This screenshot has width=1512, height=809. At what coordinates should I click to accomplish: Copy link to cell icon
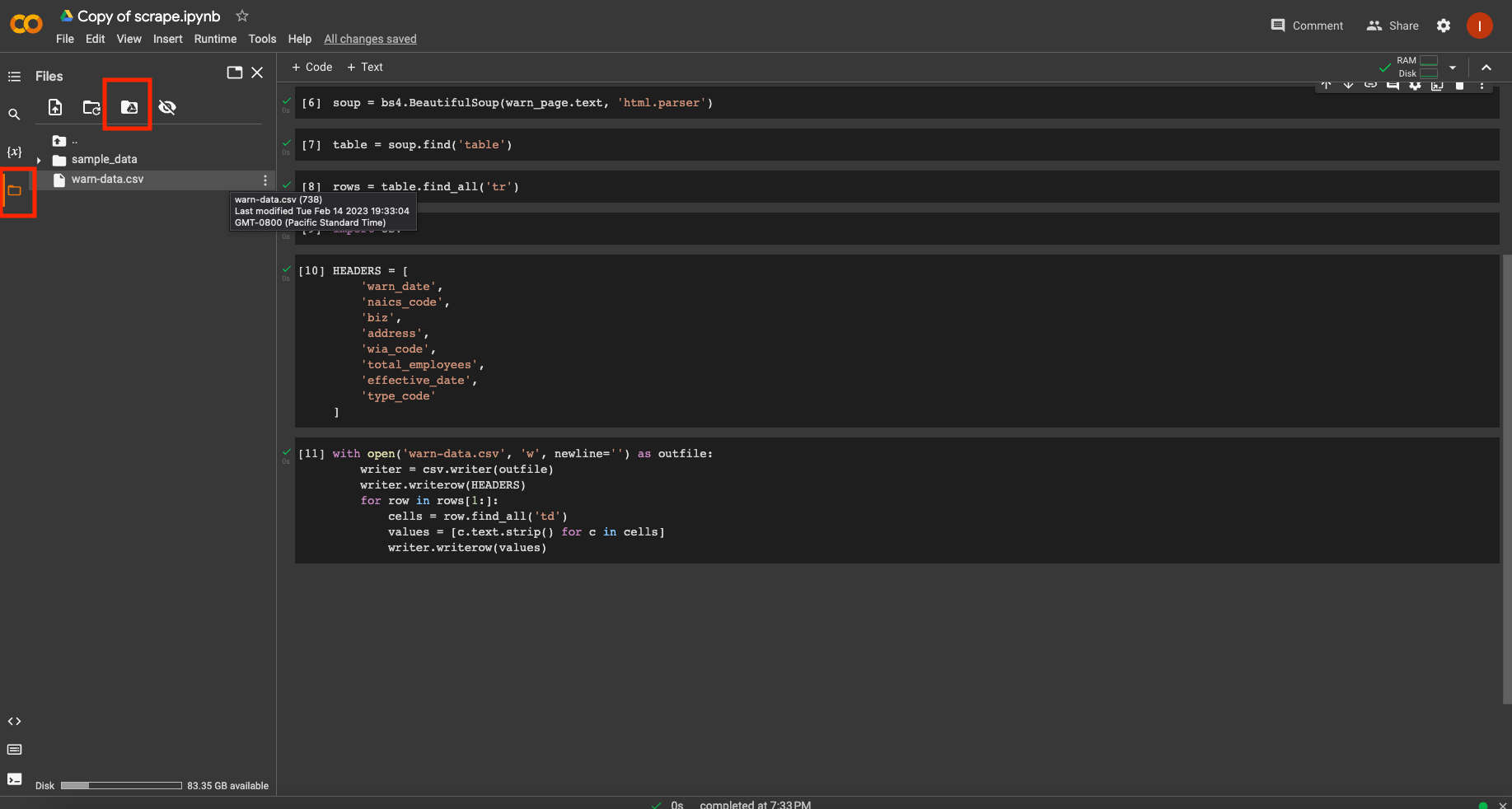tap(1371, 85)
